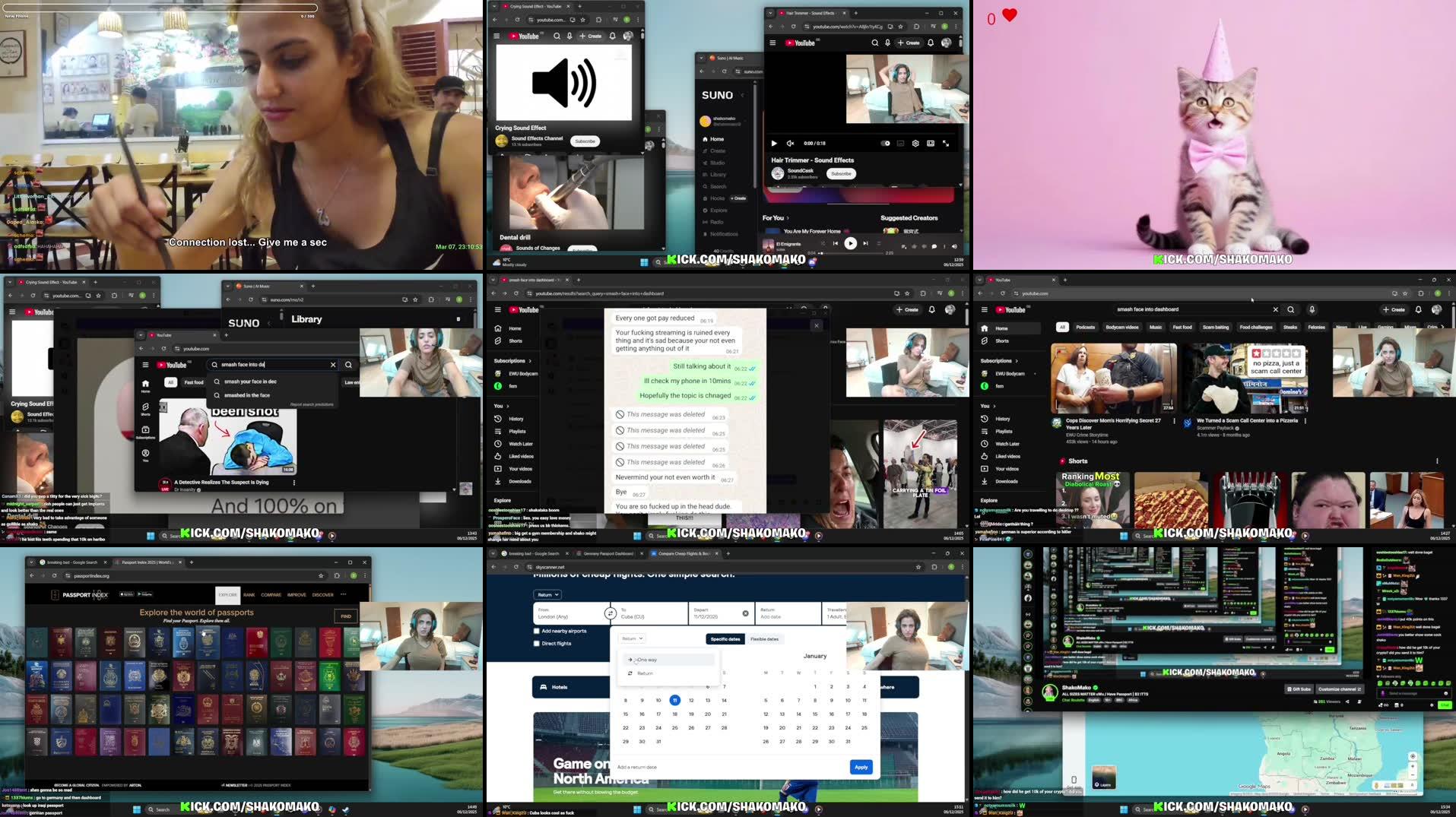This screenshot has height=817, width=1456.
Task: Select One way from the trip dropdown
Action: pyautogui.click(x=646, y=660)
